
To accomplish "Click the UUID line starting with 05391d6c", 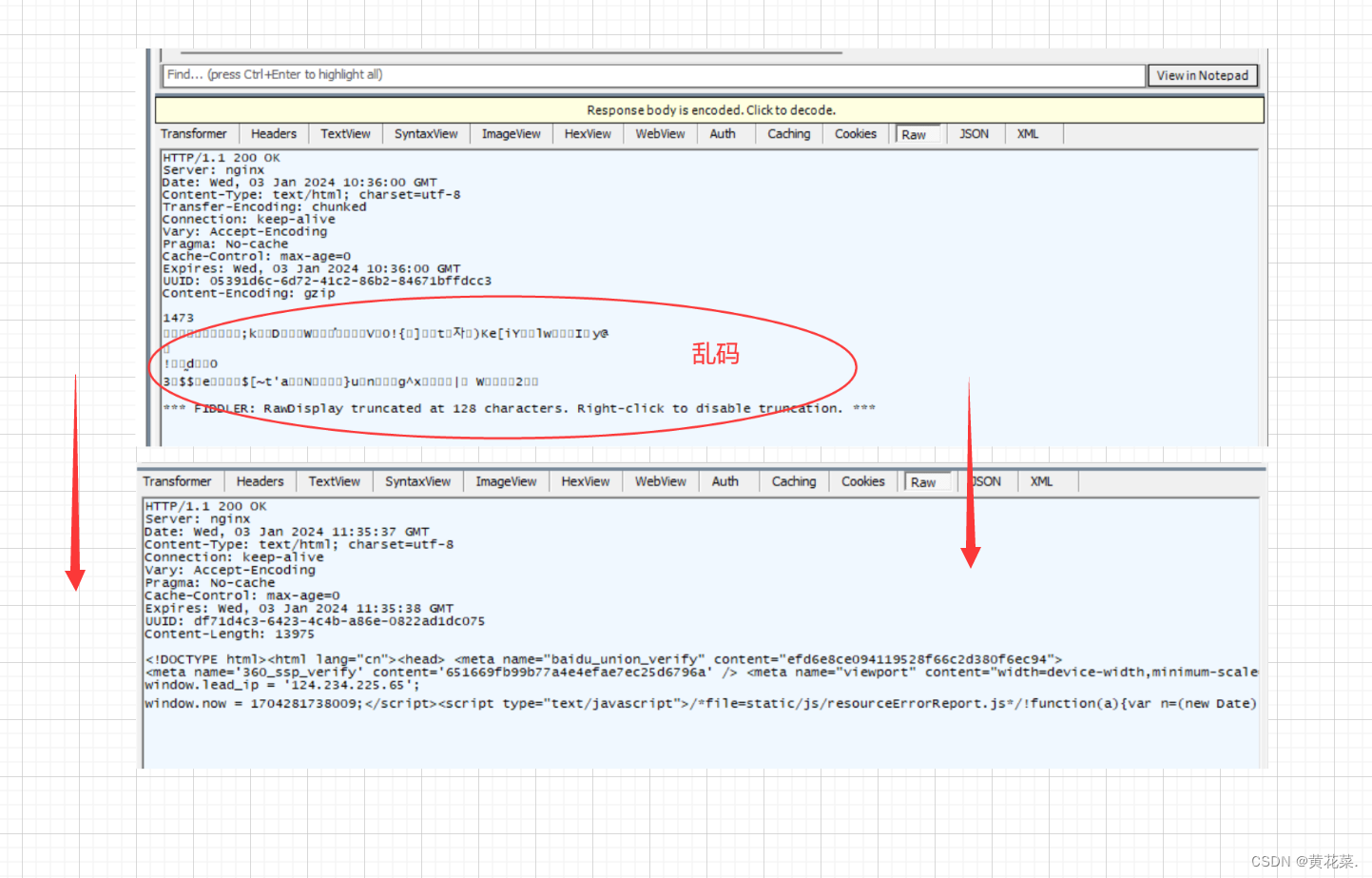I will (x=327, y=281).
